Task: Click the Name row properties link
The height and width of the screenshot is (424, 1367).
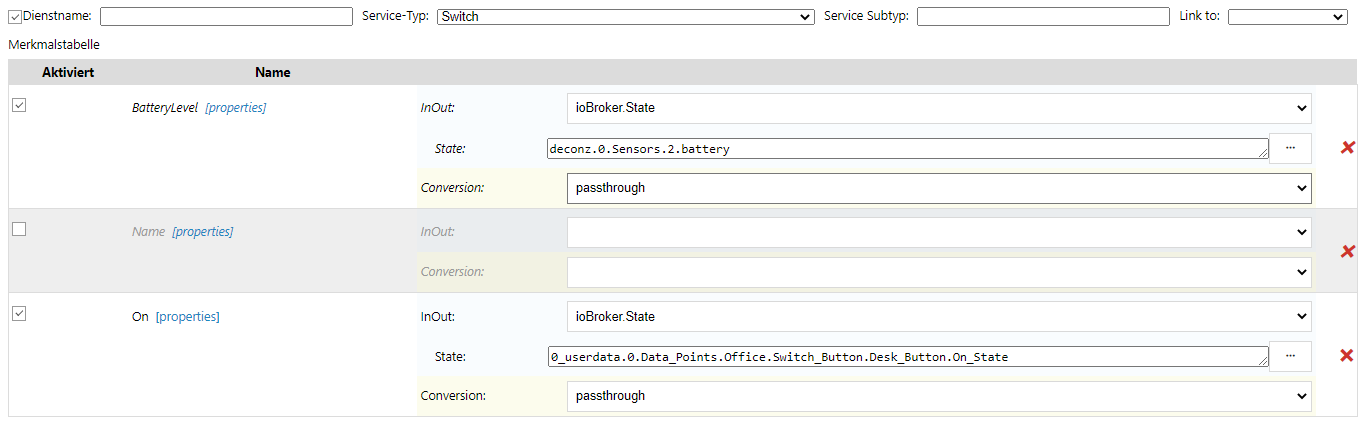Action: coord(203,232)
